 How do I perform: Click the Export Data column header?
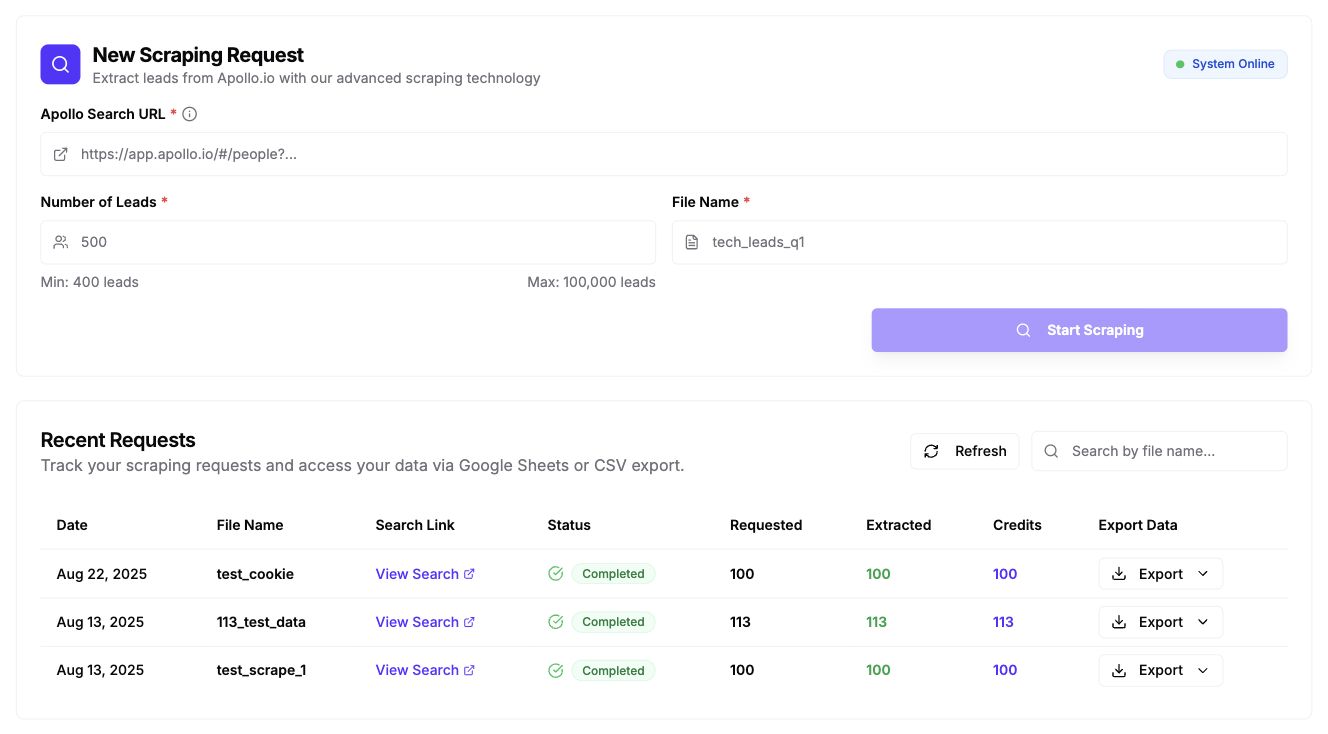tap(1138, 525)
